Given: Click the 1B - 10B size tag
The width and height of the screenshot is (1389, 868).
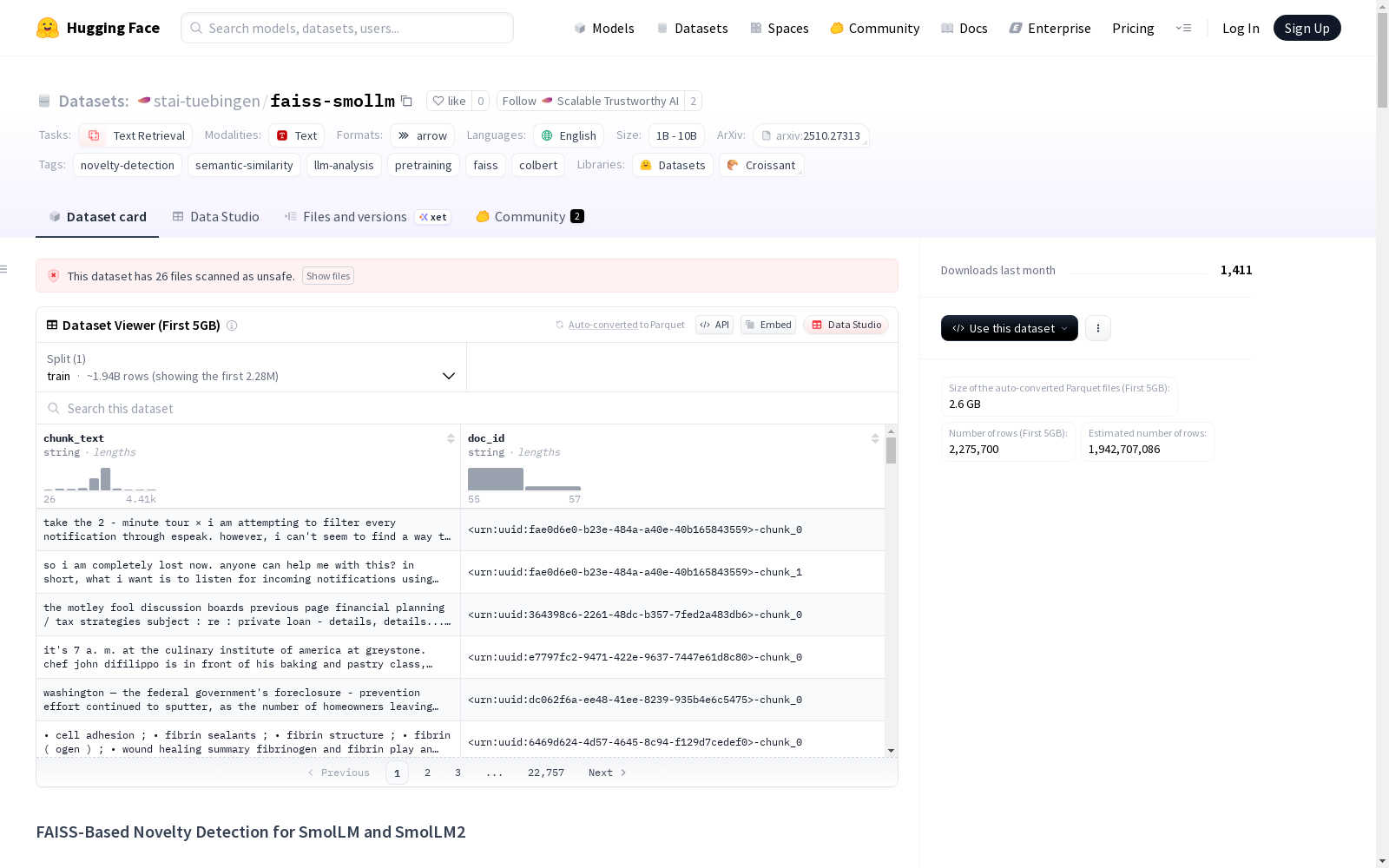Looking at the screenshot, I should pyautogui.click(x=676, y=135).
